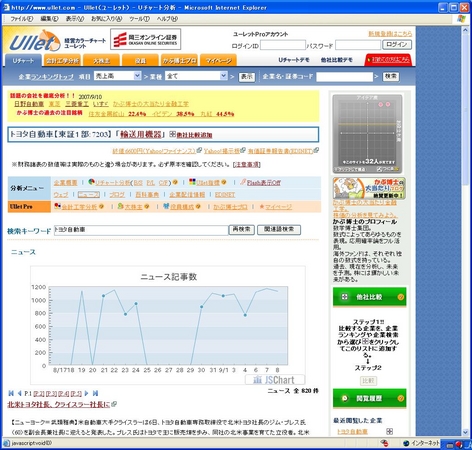Click the 検索キーワード field containing トヨタ自動車
Image resolution: width=472 pixels, height=450 pixels.
coord(141,230)
